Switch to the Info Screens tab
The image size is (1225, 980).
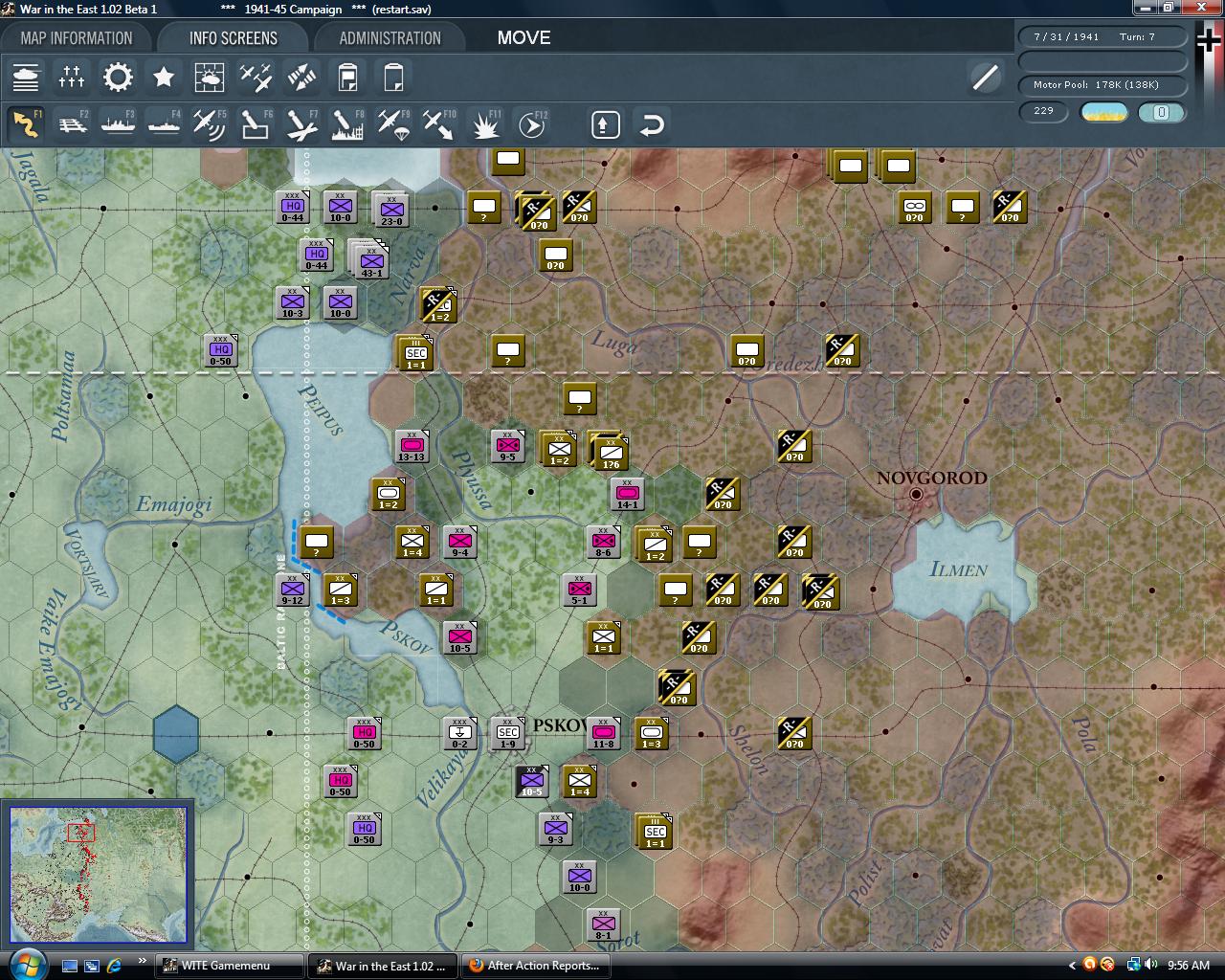pyautogui.click(x=234, y=38)
